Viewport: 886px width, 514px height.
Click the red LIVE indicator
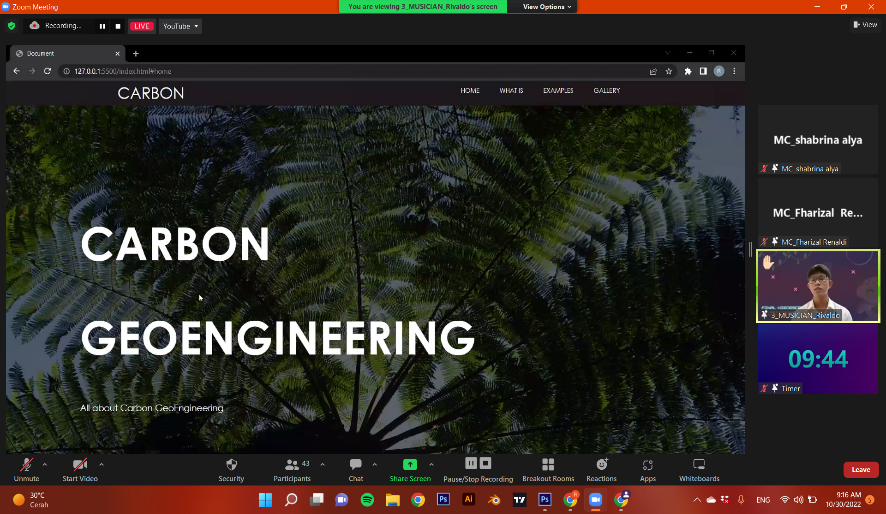pyautogui.click(x=142, y=26)
